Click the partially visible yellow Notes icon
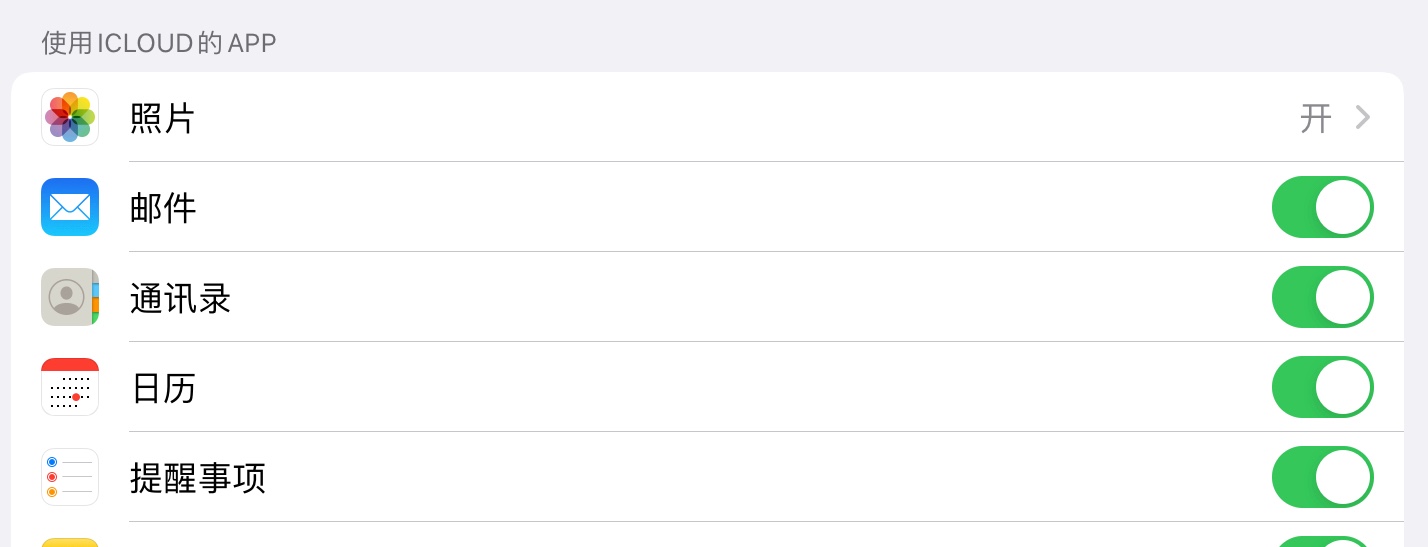The width and height of the screenshot is (1428, 547). [70, 542]
